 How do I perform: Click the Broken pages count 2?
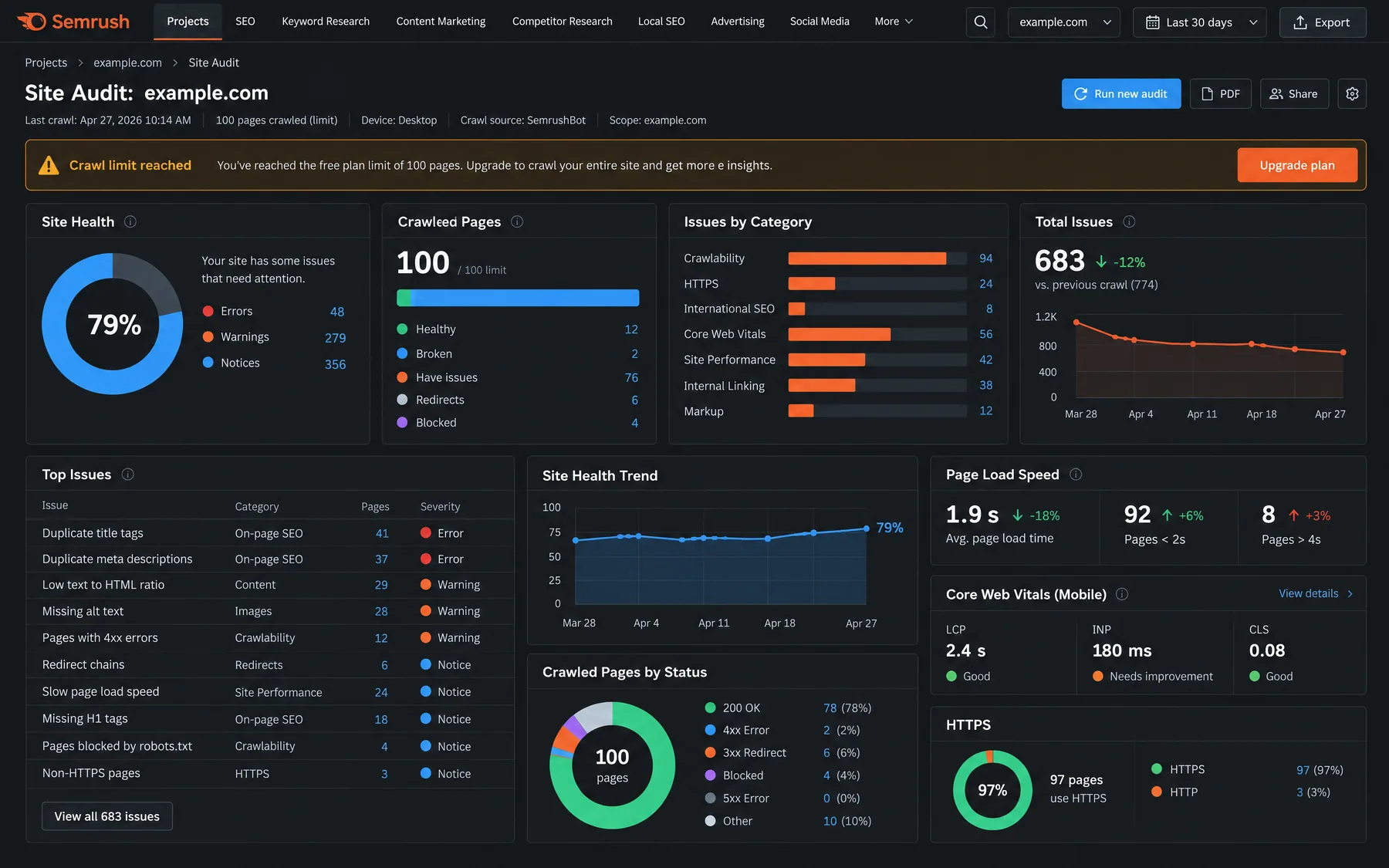(635, 353)
